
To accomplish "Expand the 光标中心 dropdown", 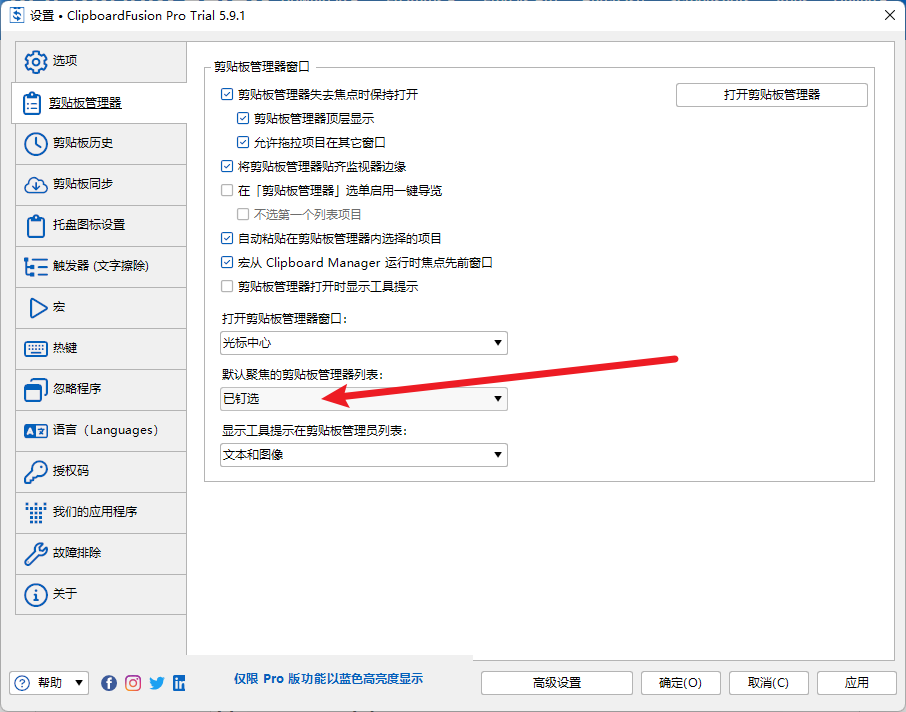I will 364,344.
